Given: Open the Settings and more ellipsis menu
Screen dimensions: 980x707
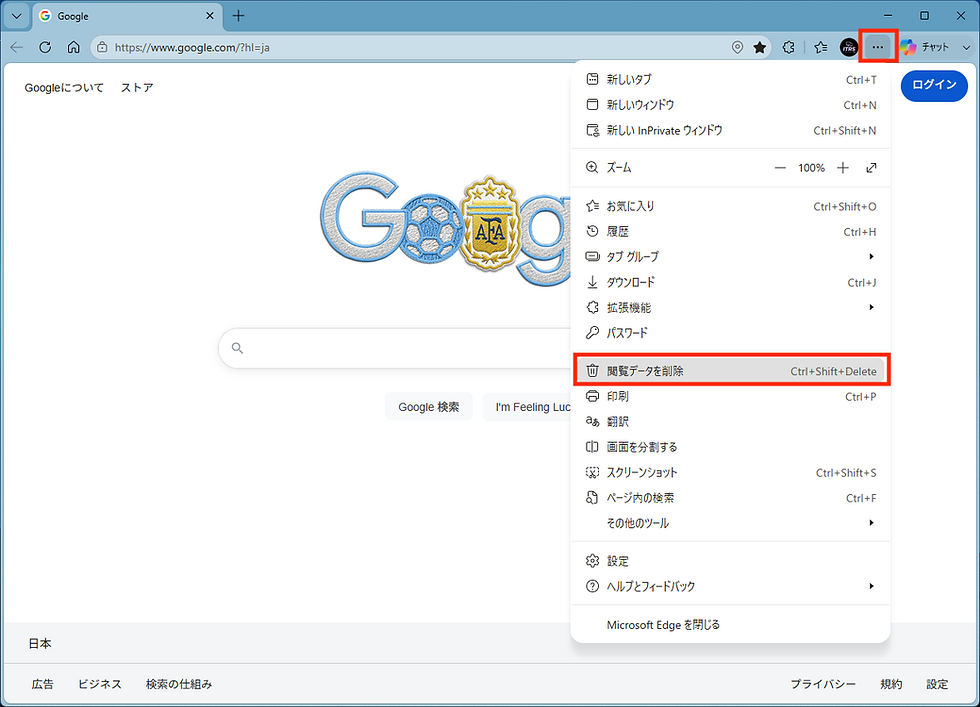Looking at the screenshot, I should click(x=878, y=47).
